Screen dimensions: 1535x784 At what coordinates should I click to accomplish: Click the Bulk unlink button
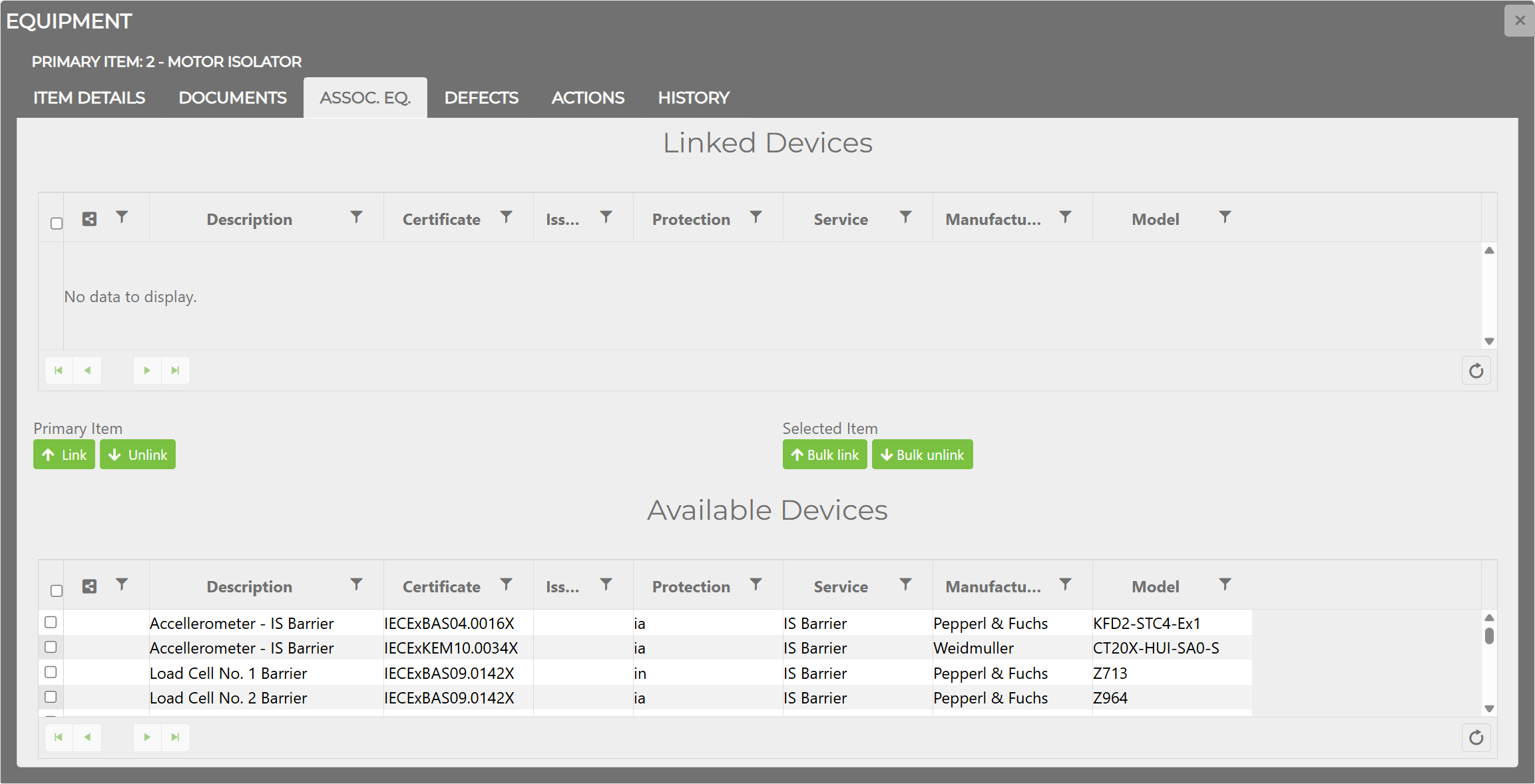tap(923, 455)
